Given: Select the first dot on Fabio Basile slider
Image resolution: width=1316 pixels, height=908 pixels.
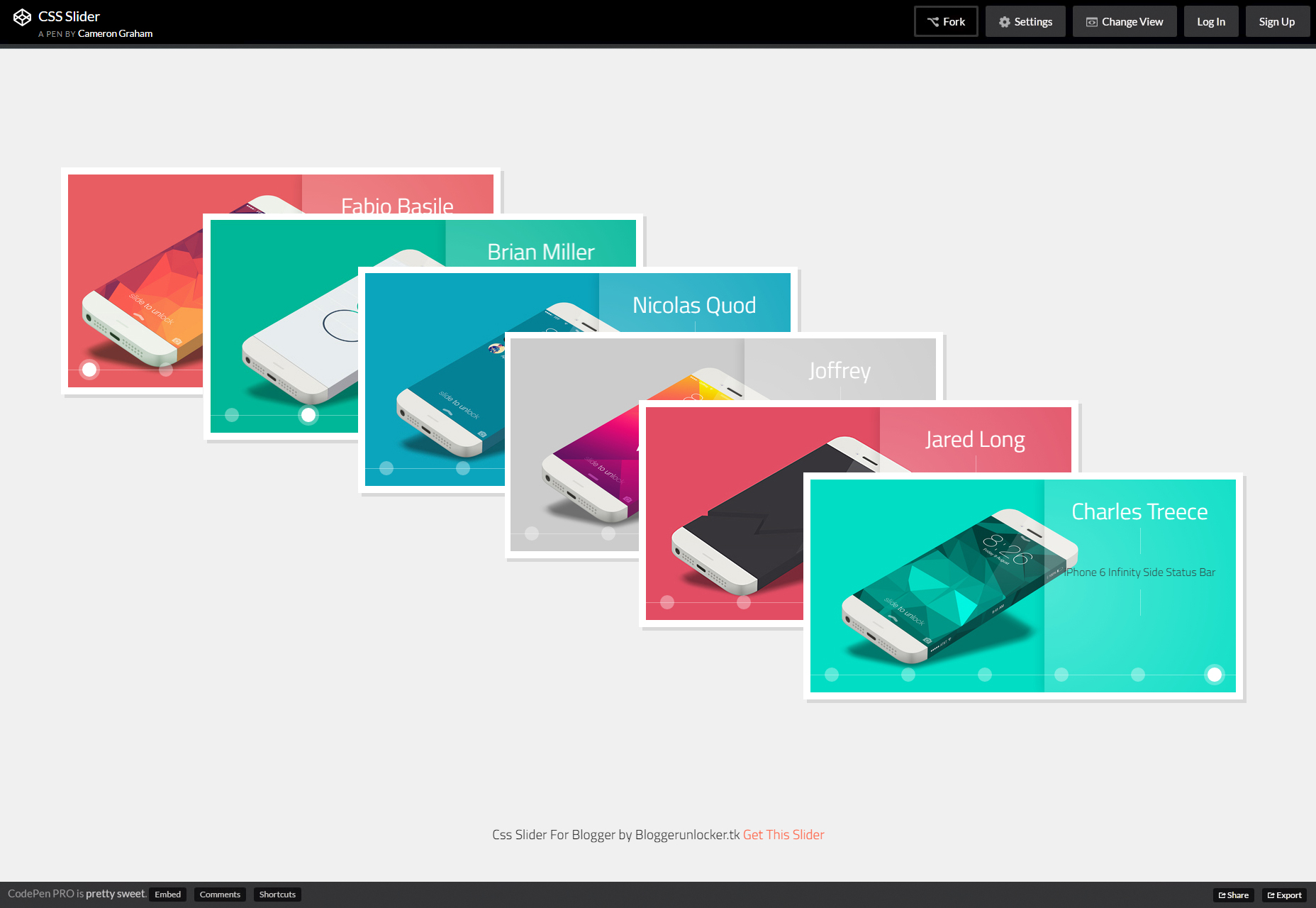Looking at the screenshot, I should (x=89, y=370).
